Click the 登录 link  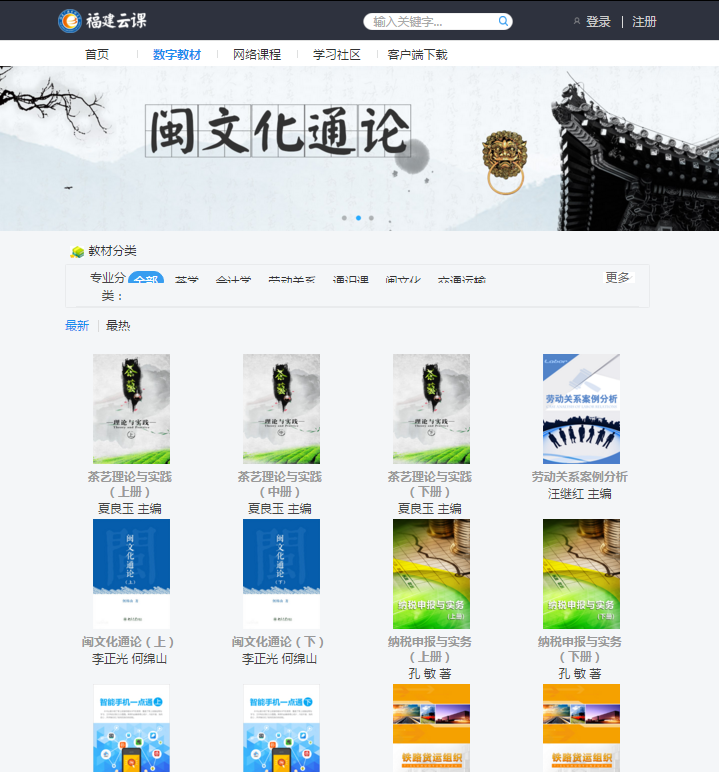(598, 21)
